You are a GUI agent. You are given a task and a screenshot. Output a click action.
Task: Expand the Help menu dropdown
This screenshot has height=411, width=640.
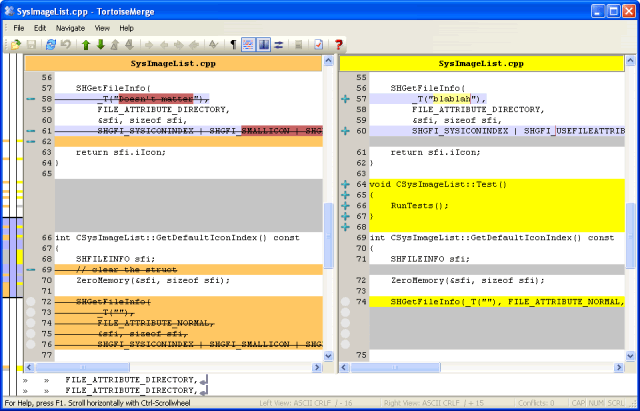point(127,28)
